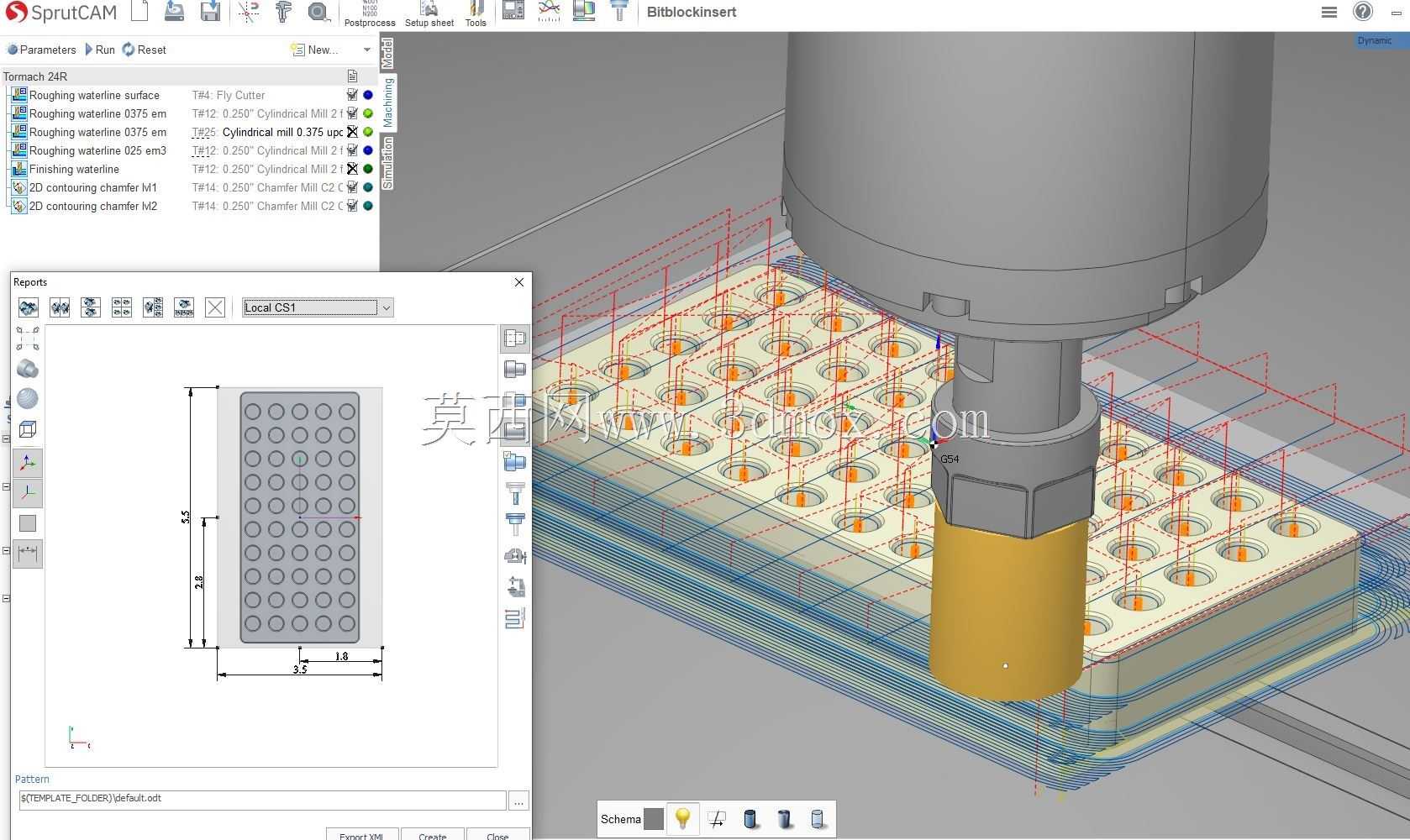Click the transparent cylinder icon in the Schema bar

click(x=818, y=819)
